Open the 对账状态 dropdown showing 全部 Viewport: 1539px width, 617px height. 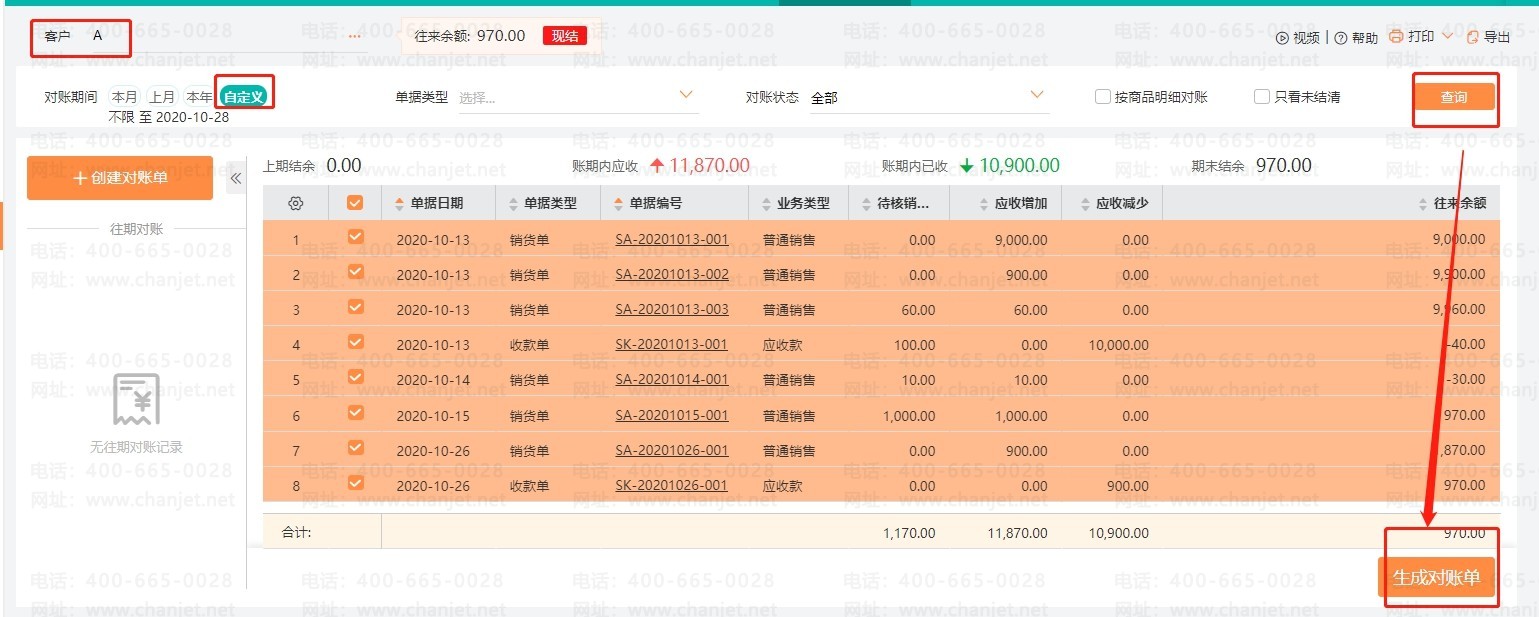929,98
